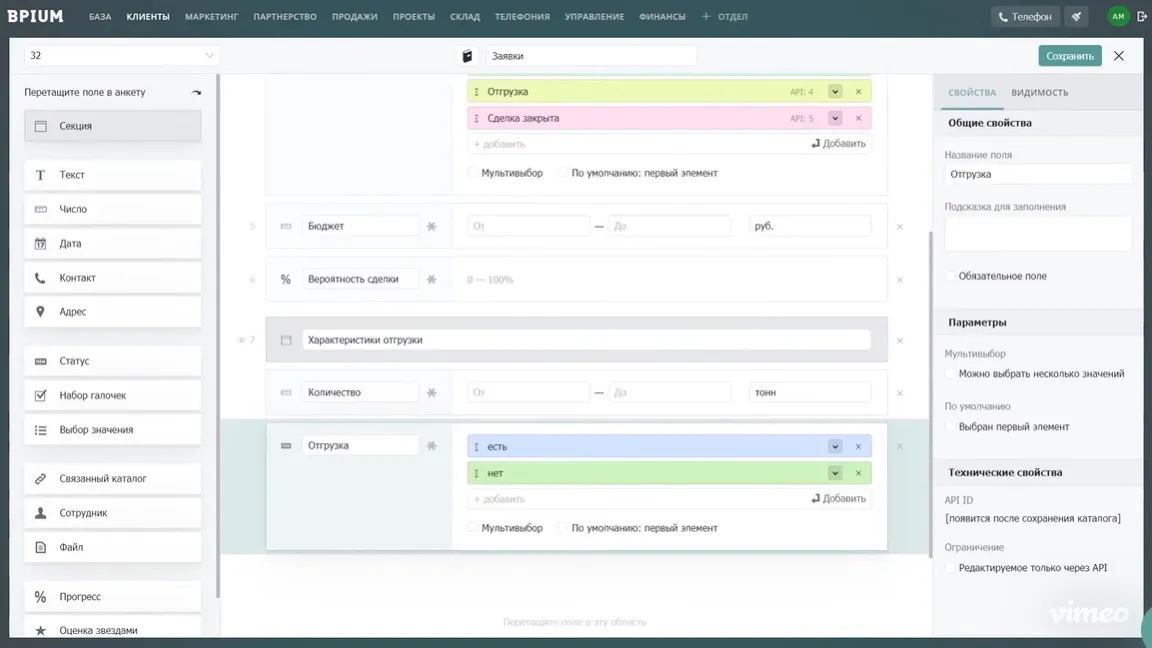Image resolution: width=1152 pixels, height=648 pixels.
Task: Open the МАРКЕТИНГ menu item
Action: click(x=210, y=16)
